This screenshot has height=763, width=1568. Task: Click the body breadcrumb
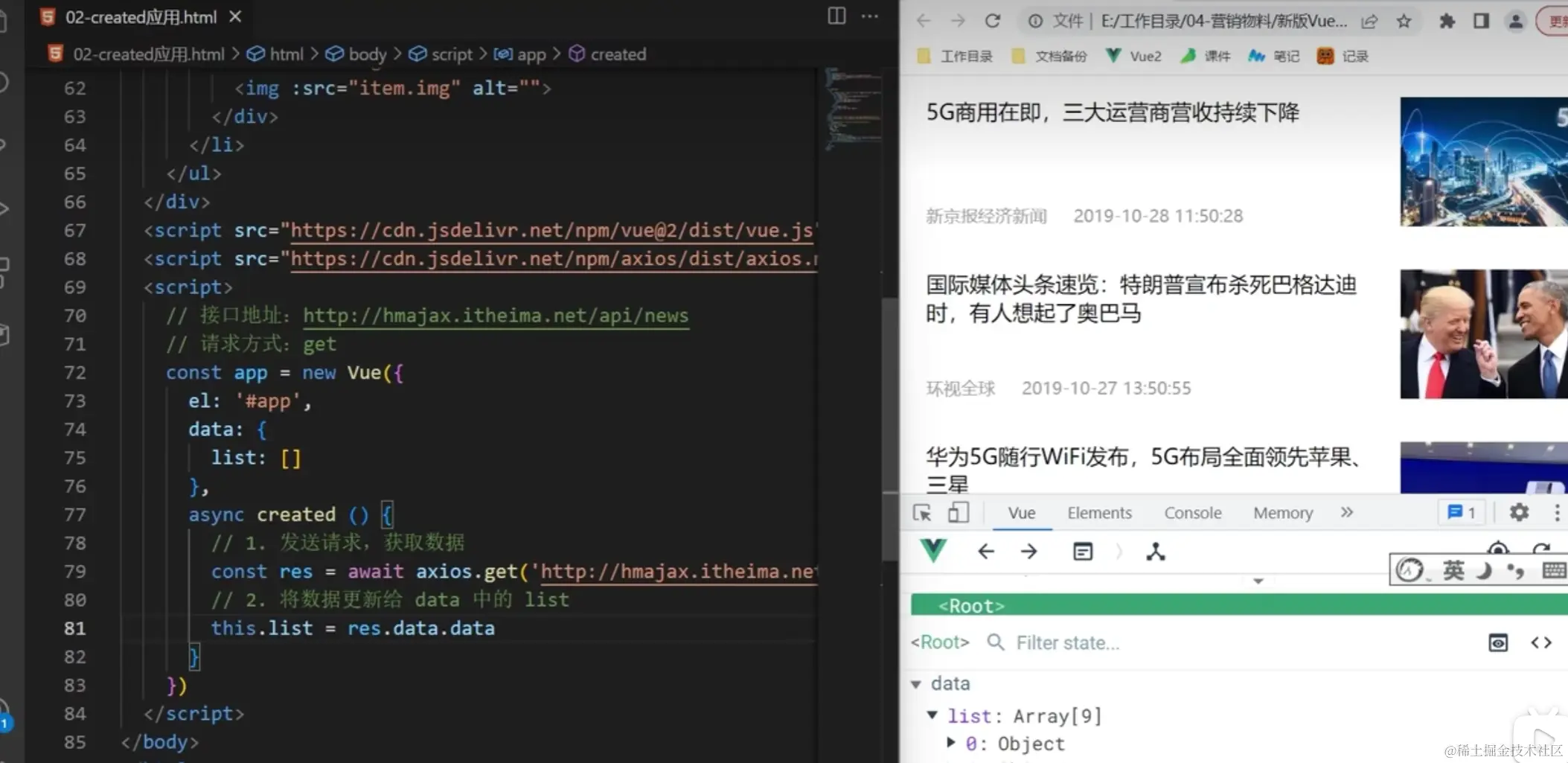[x=356, y=54]
